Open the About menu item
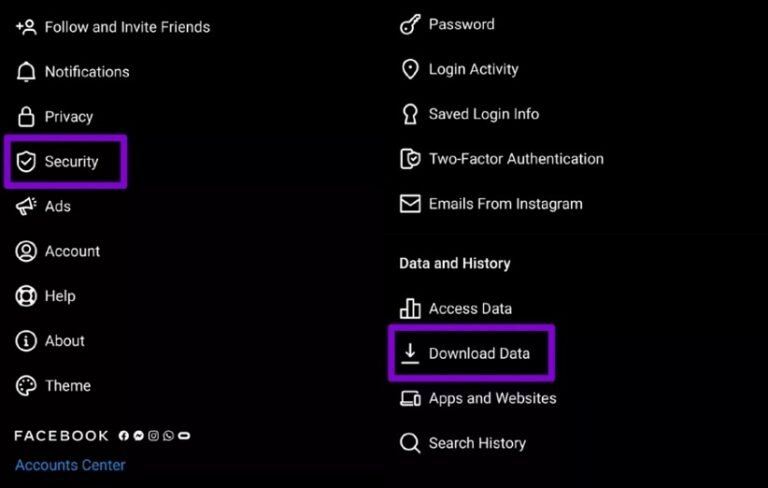Screen dimensions: 768x488 point(64,341)
